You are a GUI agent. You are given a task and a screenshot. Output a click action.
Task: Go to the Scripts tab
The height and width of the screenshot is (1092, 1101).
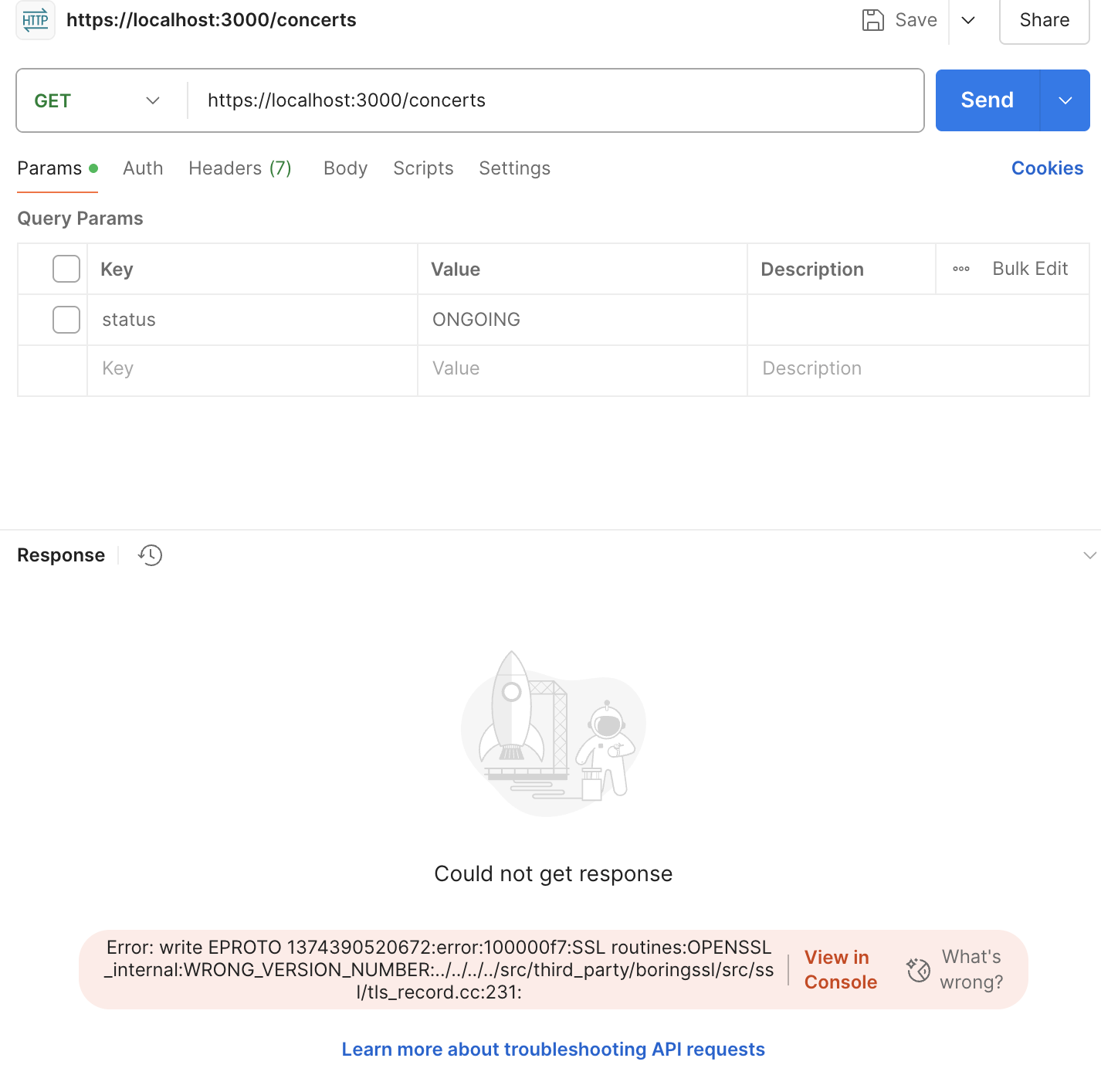(423, 168)
